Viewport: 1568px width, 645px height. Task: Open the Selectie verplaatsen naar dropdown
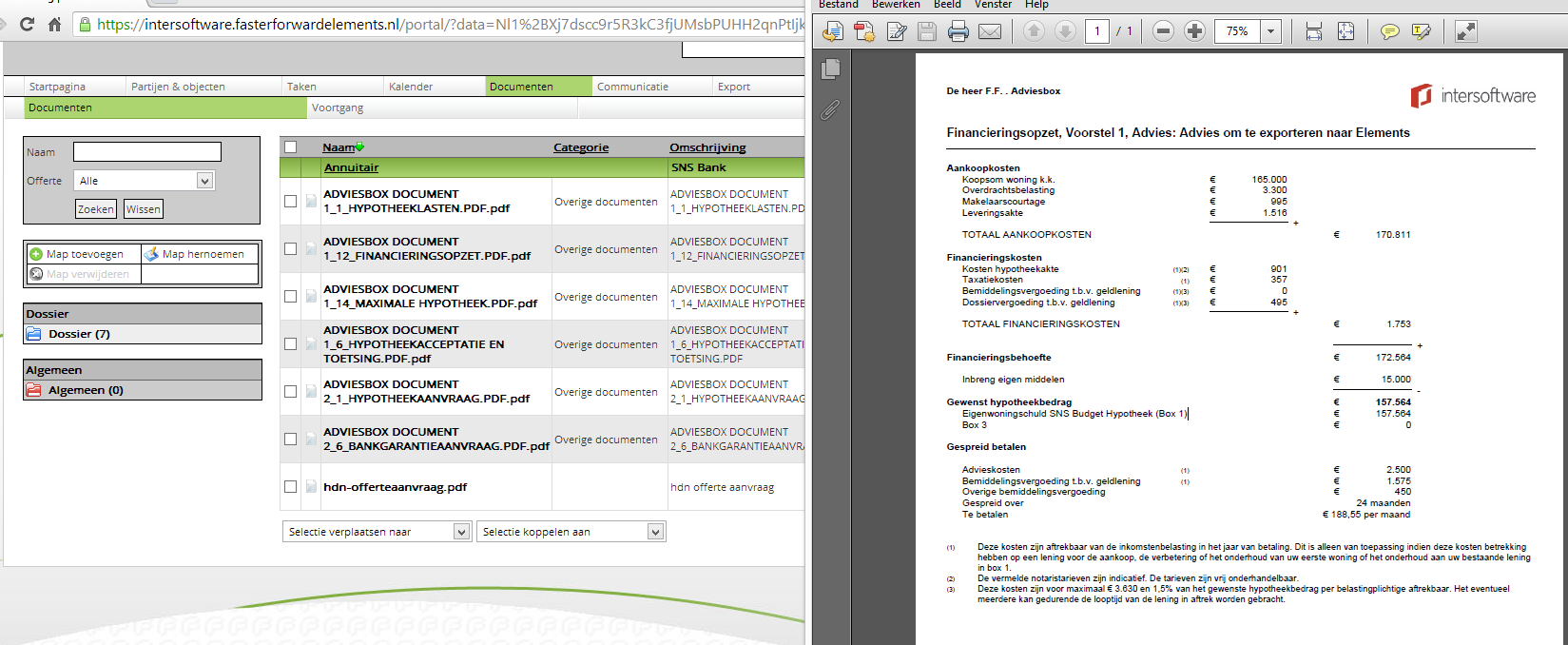(x=377, y=532)
